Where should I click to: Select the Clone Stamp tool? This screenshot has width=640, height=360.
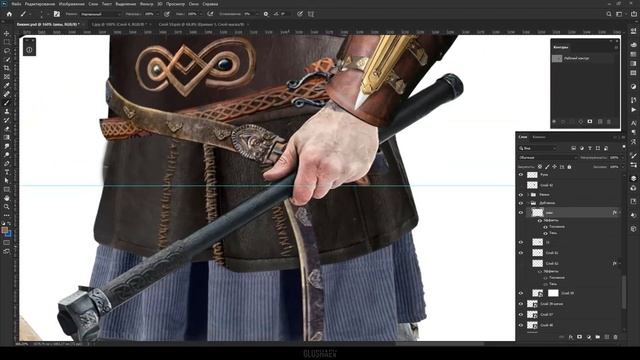coord(7,111)
